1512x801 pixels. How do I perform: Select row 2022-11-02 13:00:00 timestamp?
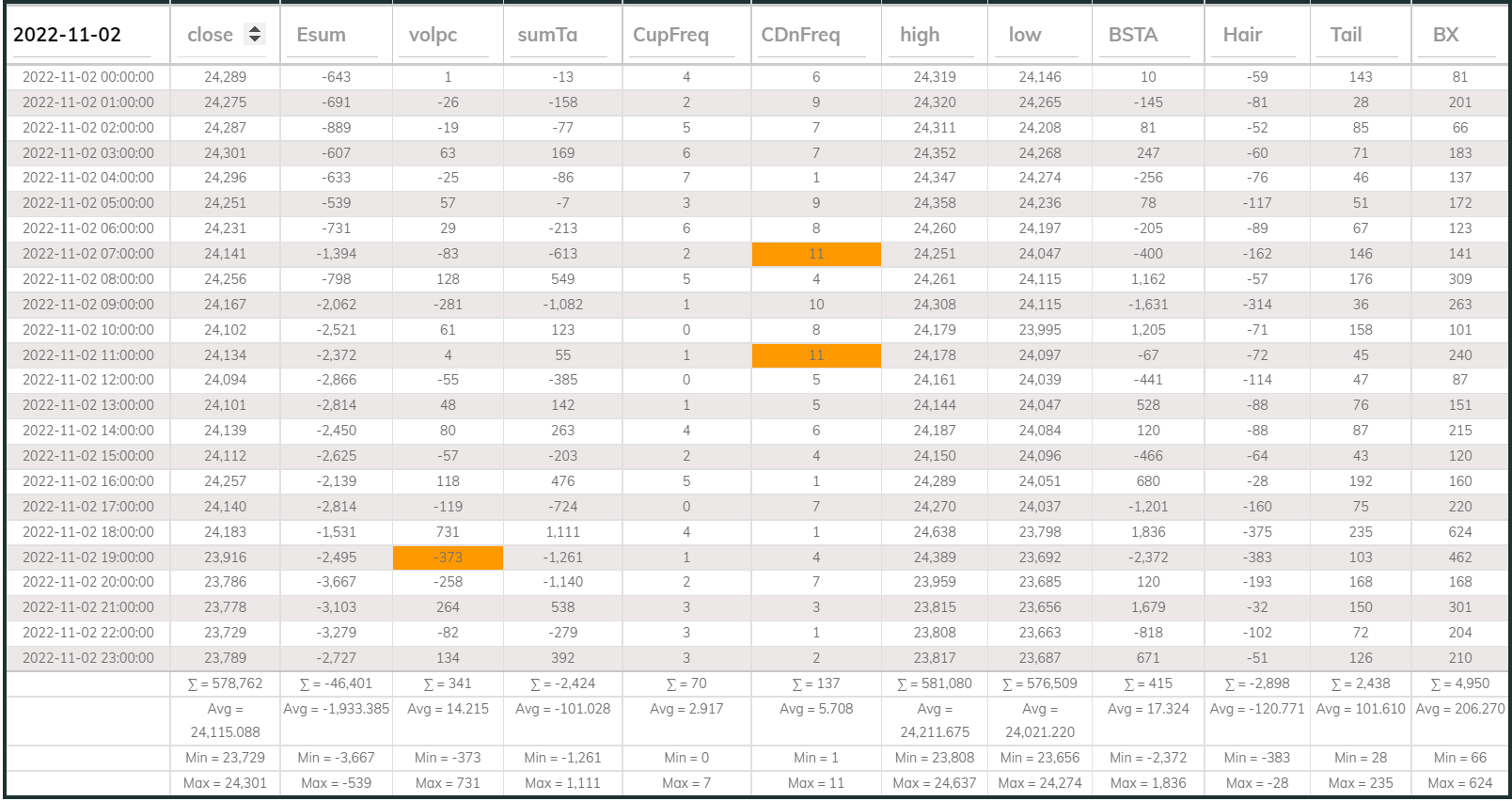pyautogui.click(x=88, y=405)
